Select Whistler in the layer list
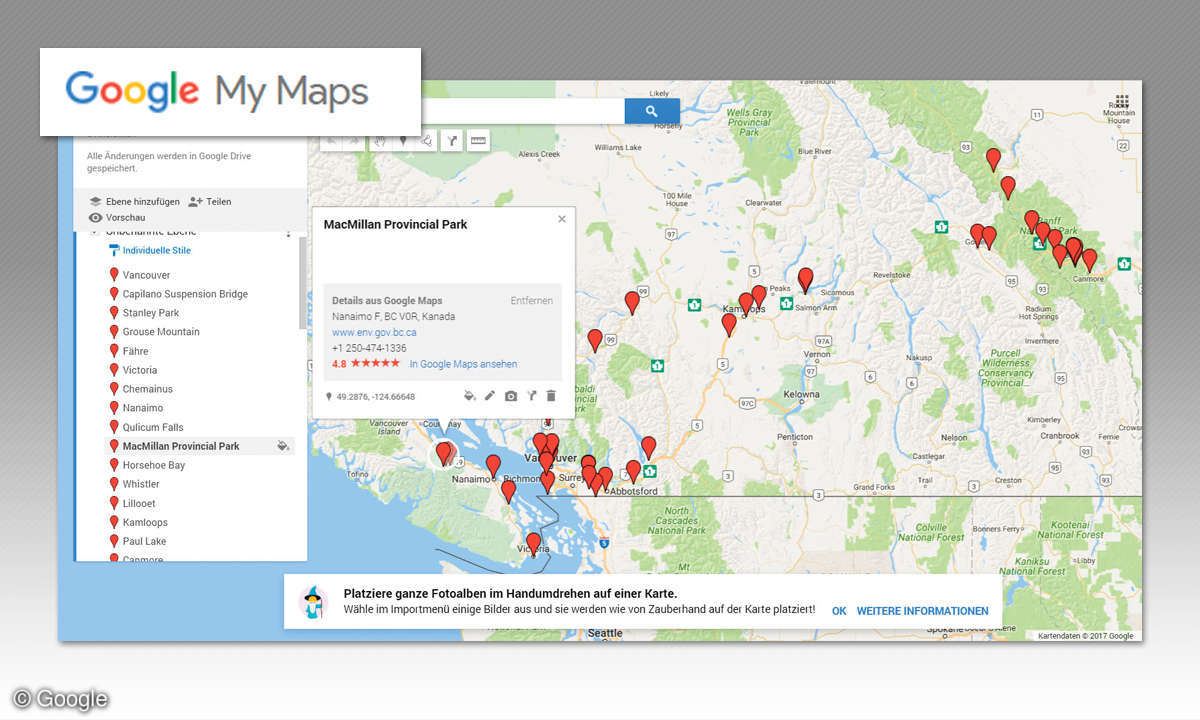The image size is (1200, 720). (141, 484)
